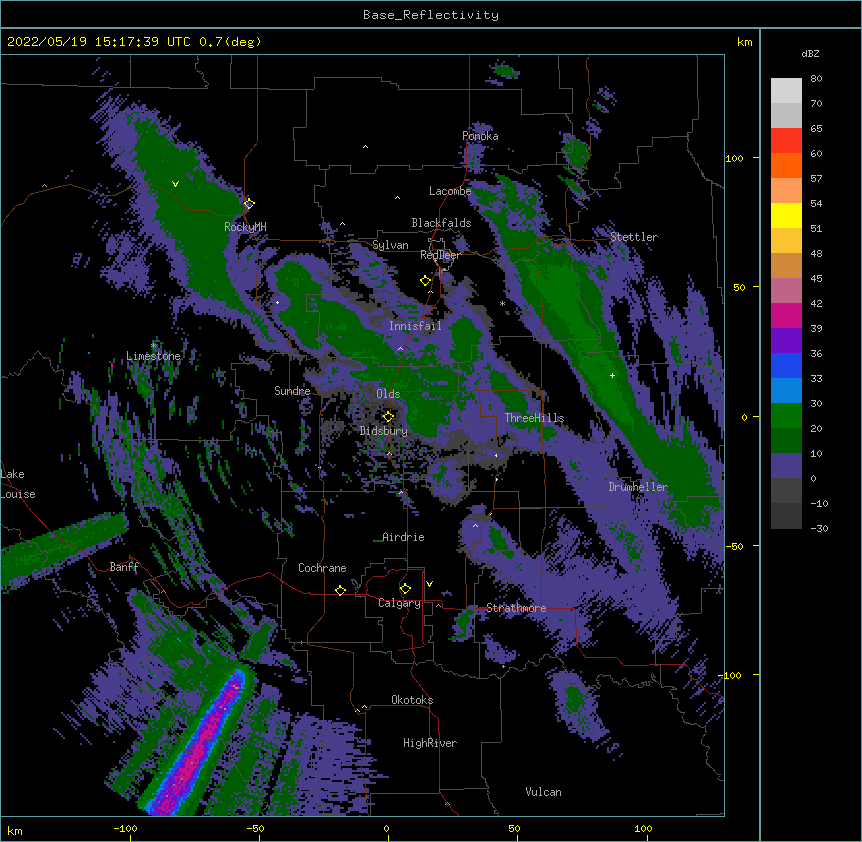Click the -50 tick on the vertical axis

(734, 546)
